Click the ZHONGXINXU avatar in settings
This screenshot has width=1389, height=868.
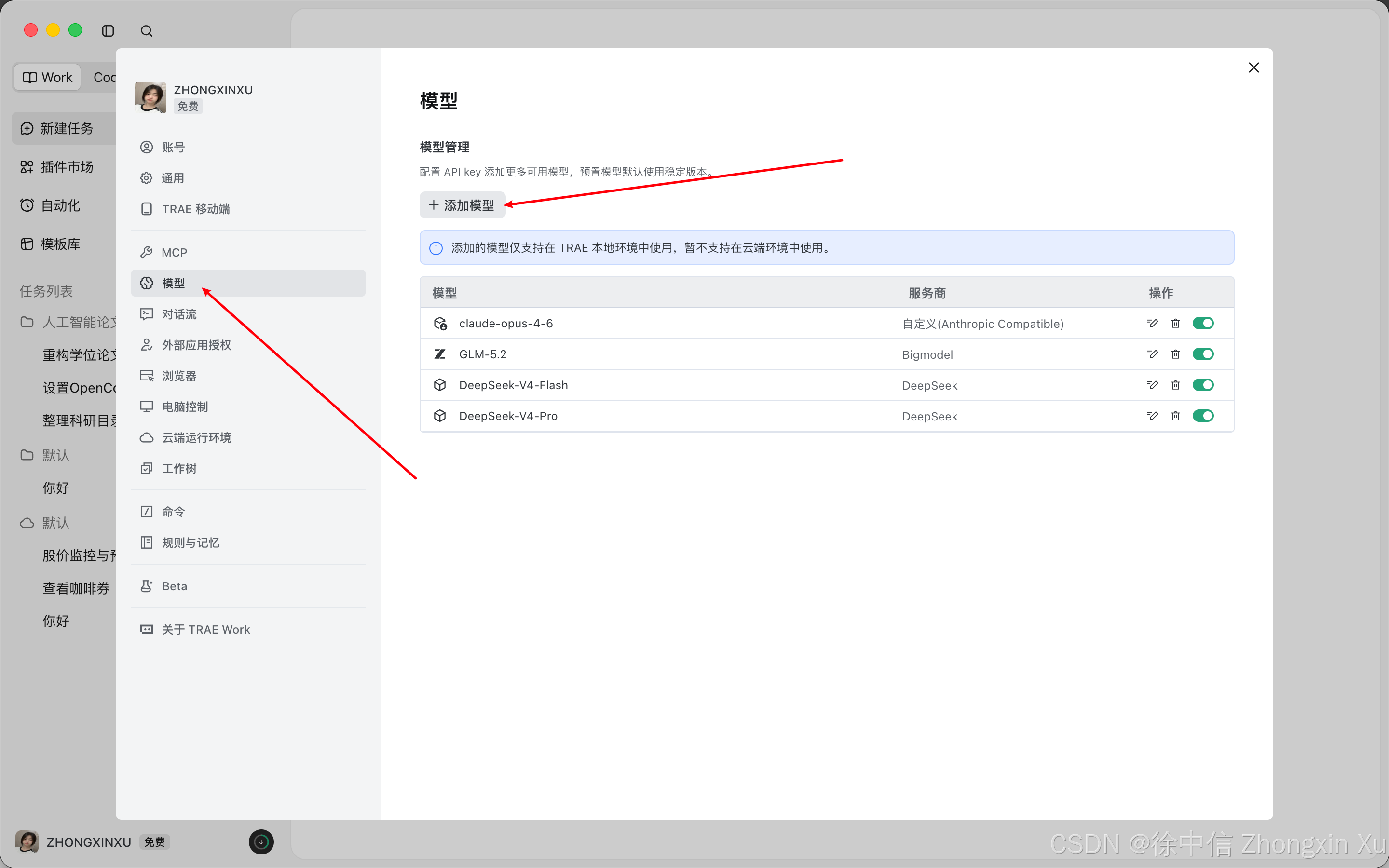(150, 97)
